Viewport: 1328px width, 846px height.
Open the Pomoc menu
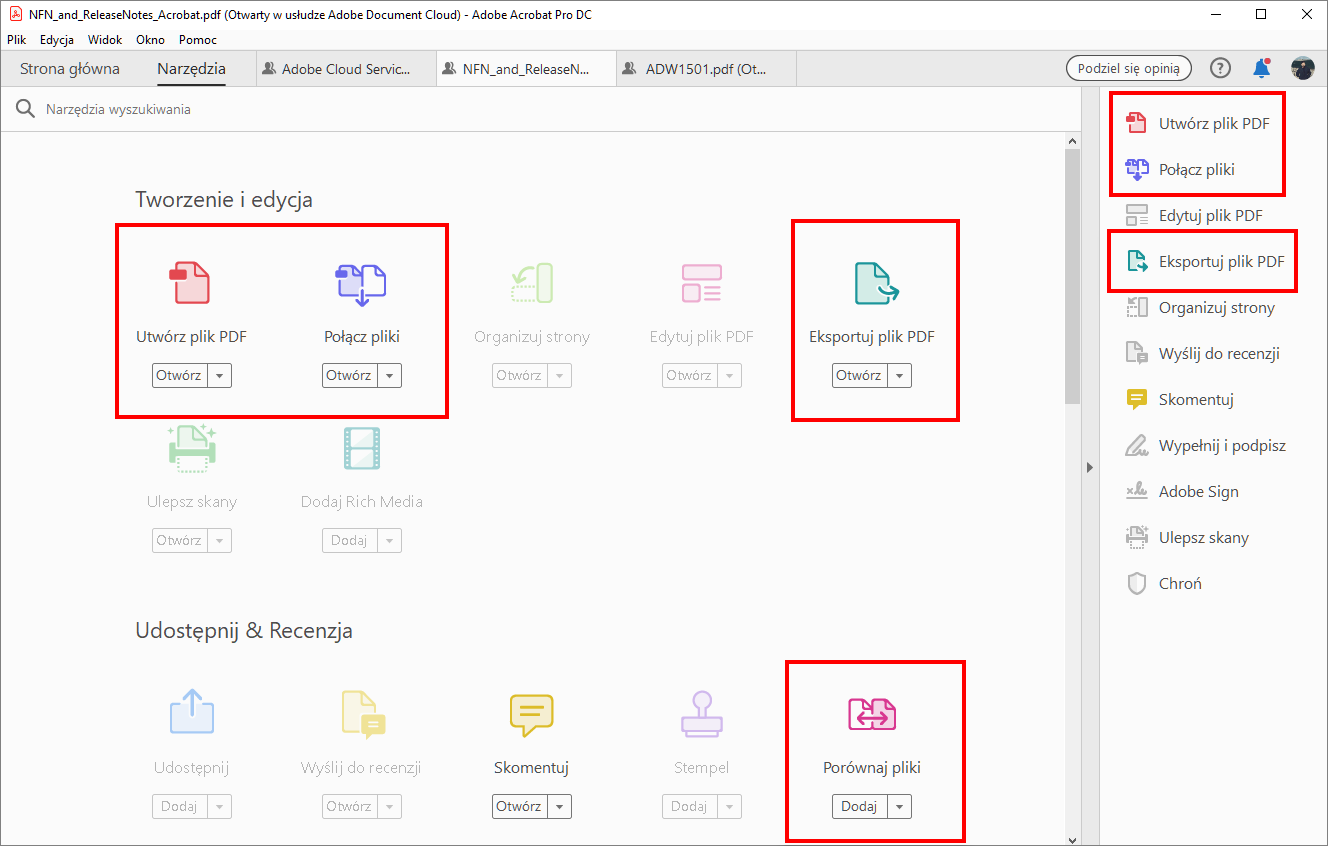[198, 40]
